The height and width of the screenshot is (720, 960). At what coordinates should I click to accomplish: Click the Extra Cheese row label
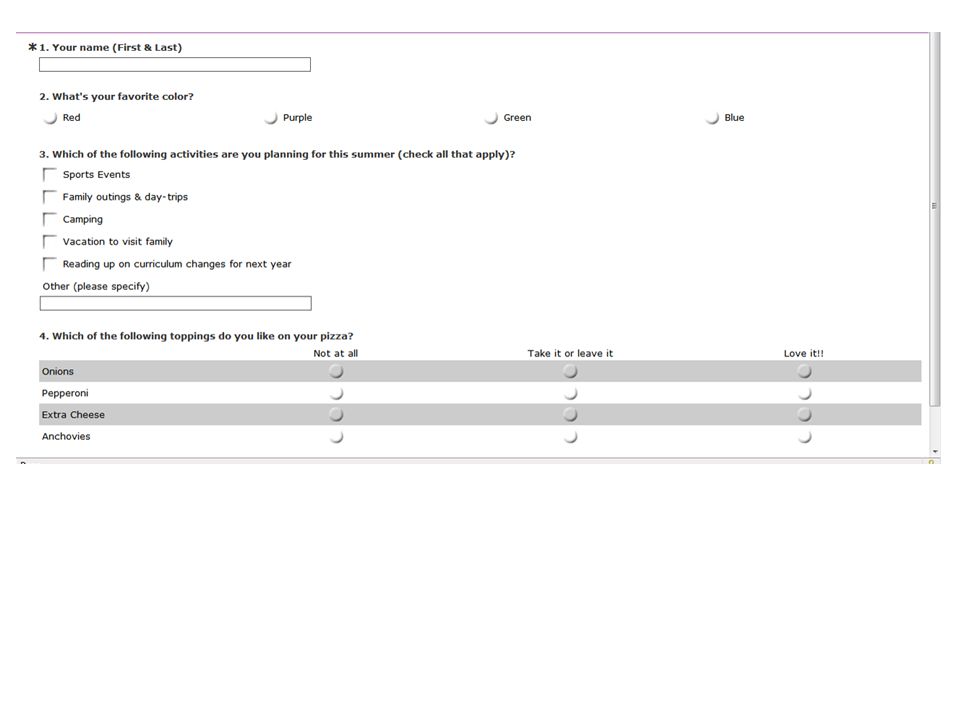tap(73, 414)
